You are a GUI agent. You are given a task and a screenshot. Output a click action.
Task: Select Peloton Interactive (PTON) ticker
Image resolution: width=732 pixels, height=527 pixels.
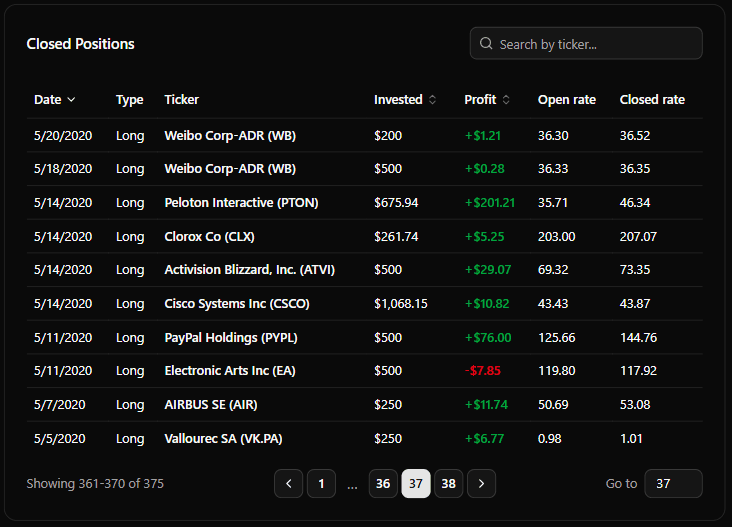[x=241, y=203]
